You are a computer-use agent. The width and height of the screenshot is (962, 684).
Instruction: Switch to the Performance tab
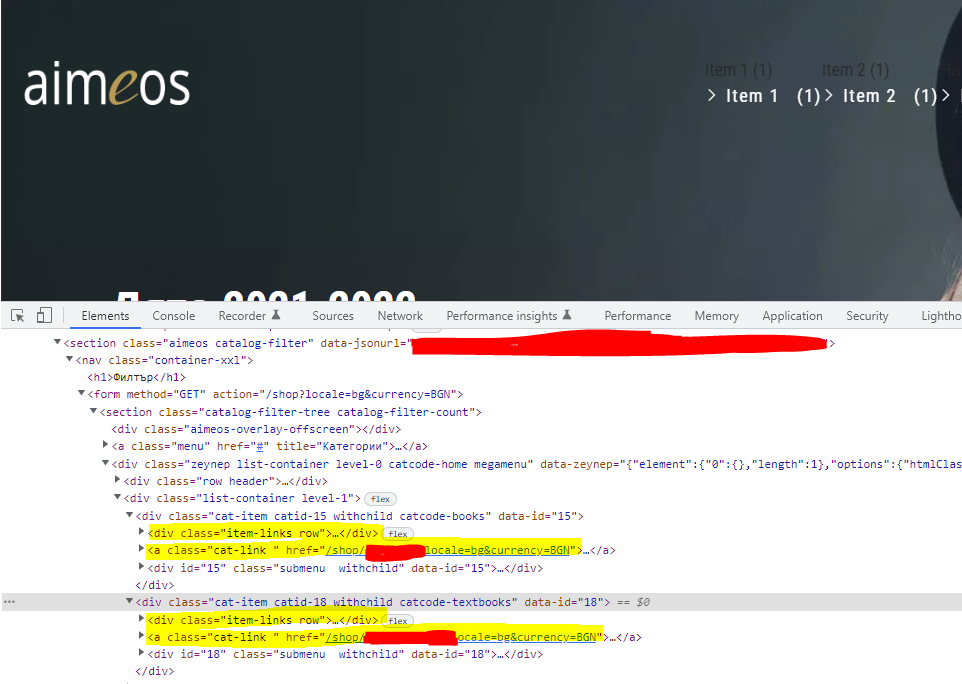(x=637, y=316)
